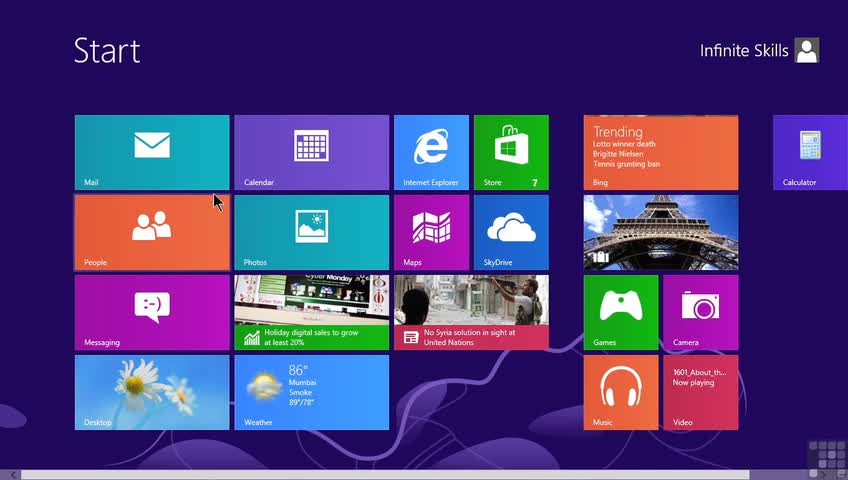Launch Internet Explorer tile
848x480 pixels.
click(x=431, y=152)
